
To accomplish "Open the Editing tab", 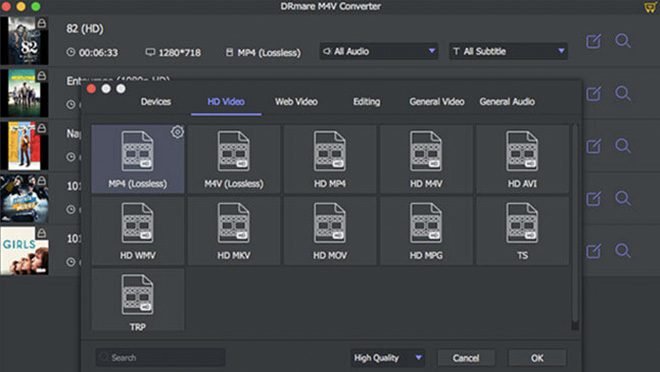I will (367, 101).
